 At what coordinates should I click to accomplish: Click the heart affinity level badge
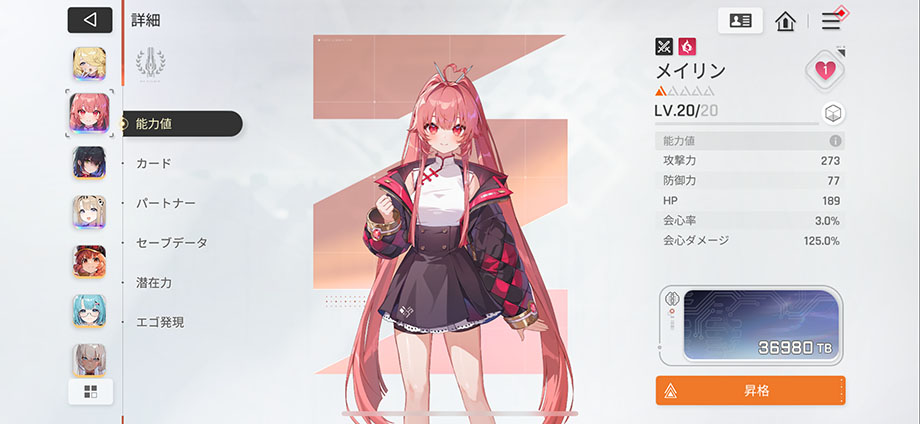[x=825, y=71]
